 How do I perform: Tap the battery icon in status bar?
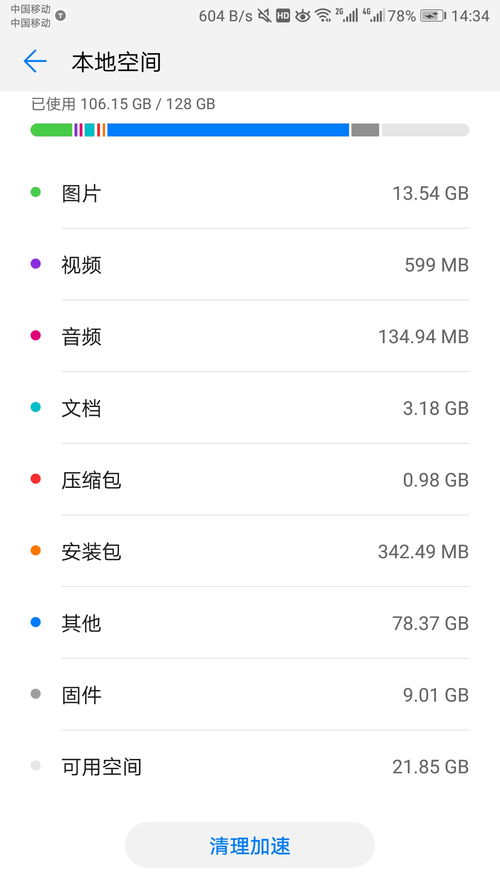pyautogui.click(x=433, y=16)
